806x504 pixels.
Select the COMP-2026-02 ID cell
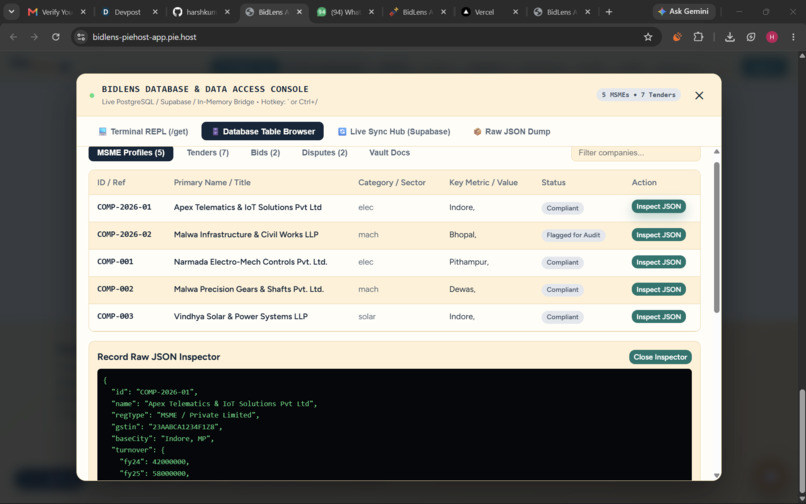[124, 235]
